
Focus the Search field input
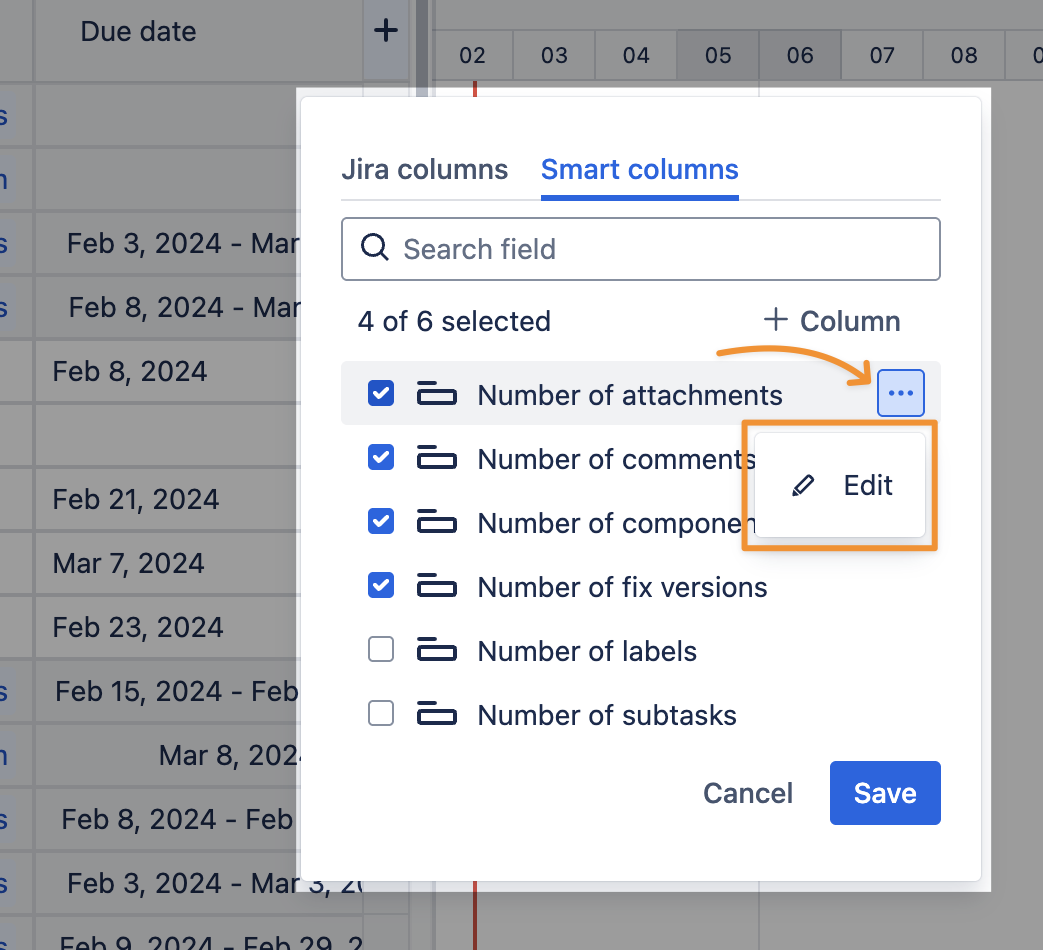(x=660, y=249)
